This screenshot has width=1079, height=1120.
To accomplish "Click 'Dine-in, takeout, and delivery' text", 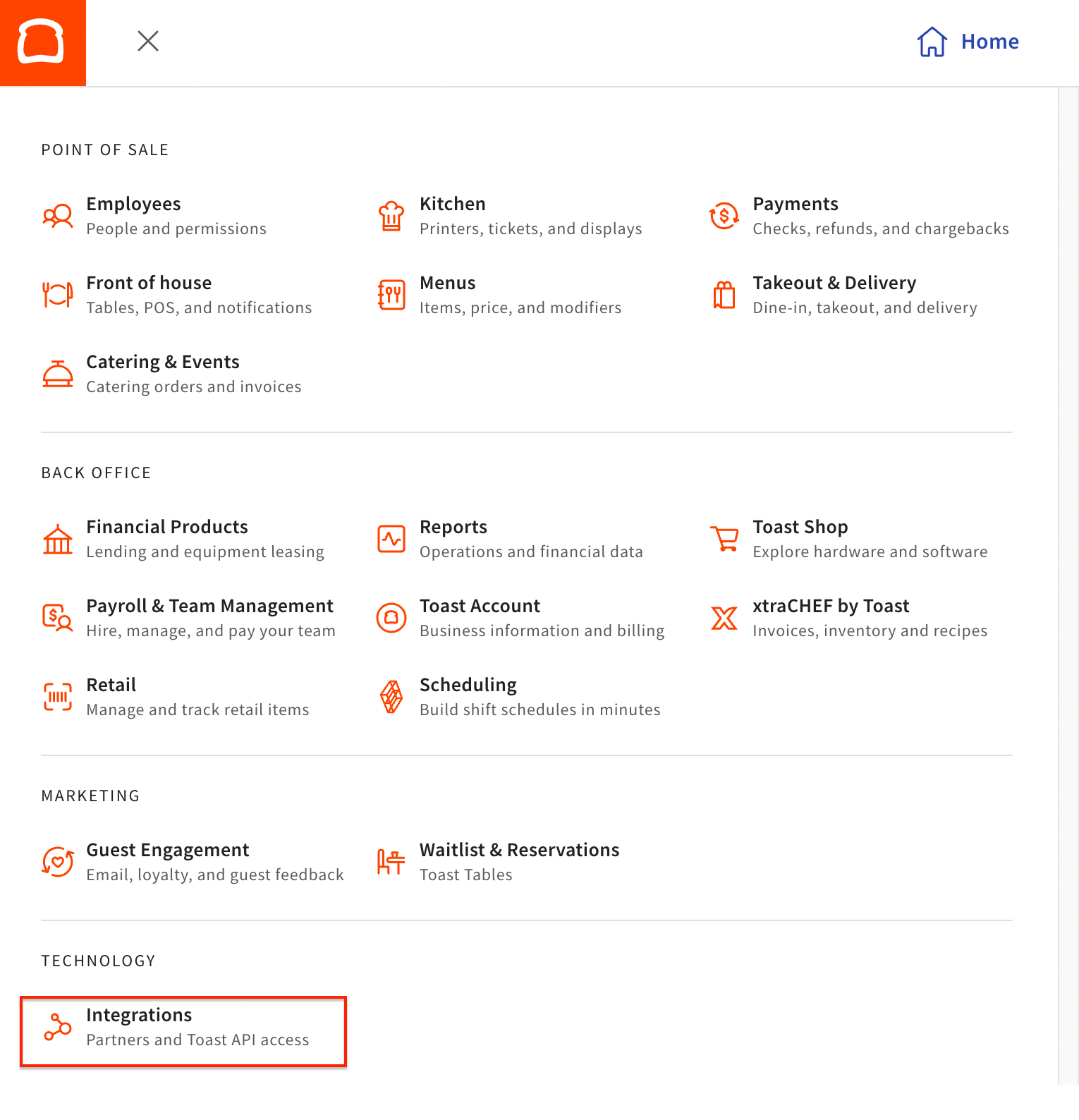I will click(865, 308).
